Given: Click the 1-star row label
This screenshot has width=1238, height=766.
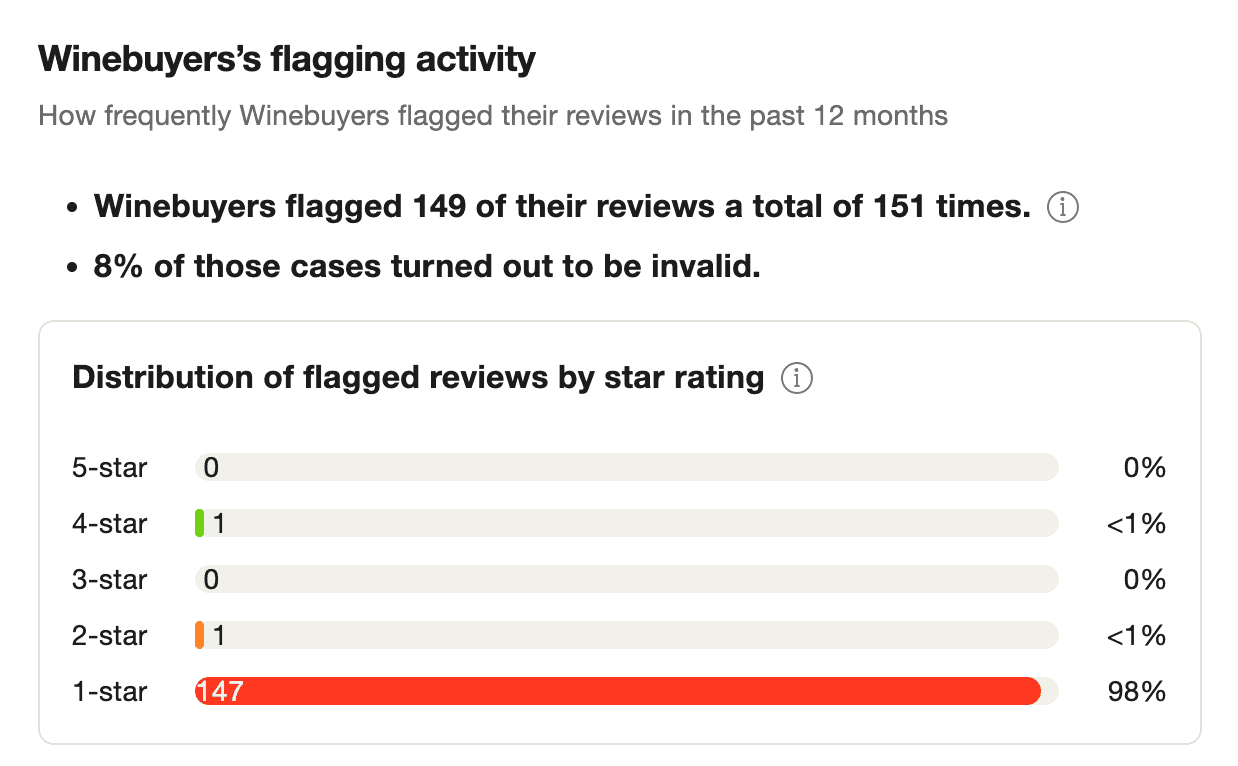Looking at the screenshot, I should tap(109, 691).
